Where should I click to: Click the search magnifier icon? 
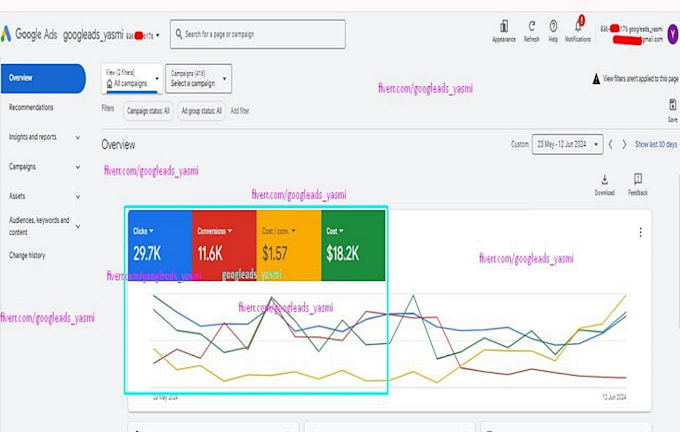point(179,34)
